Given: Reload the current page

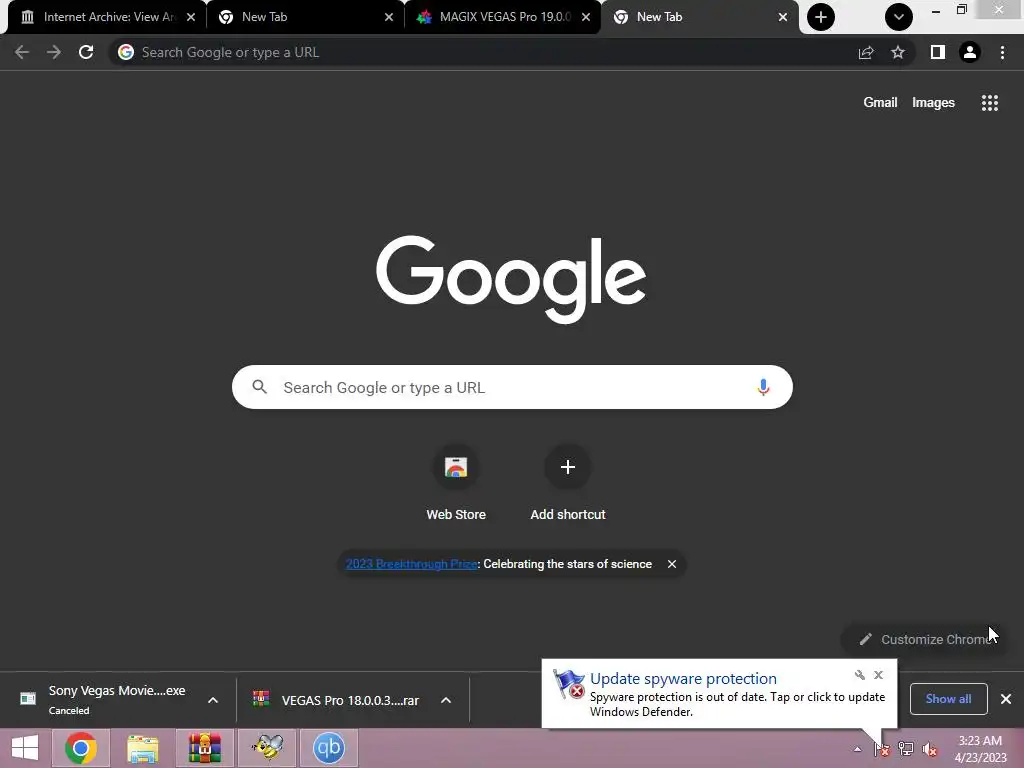Looking at the screenshot, I should coord(86,52).
